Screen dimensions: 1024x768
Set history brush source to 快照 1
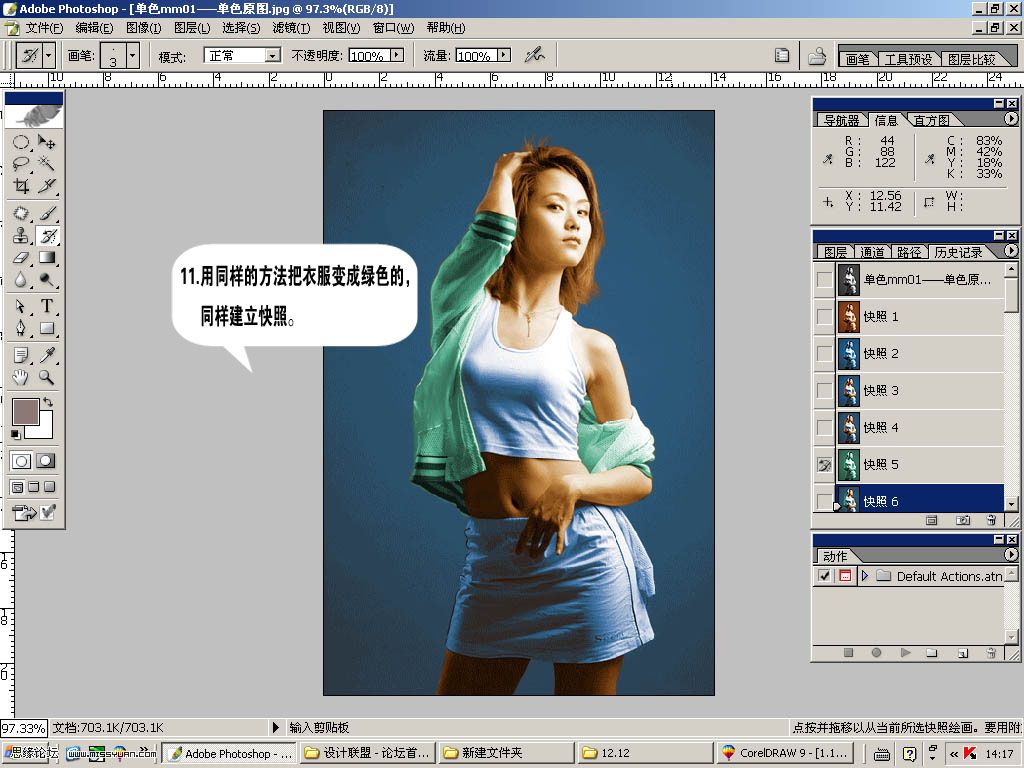825,317
